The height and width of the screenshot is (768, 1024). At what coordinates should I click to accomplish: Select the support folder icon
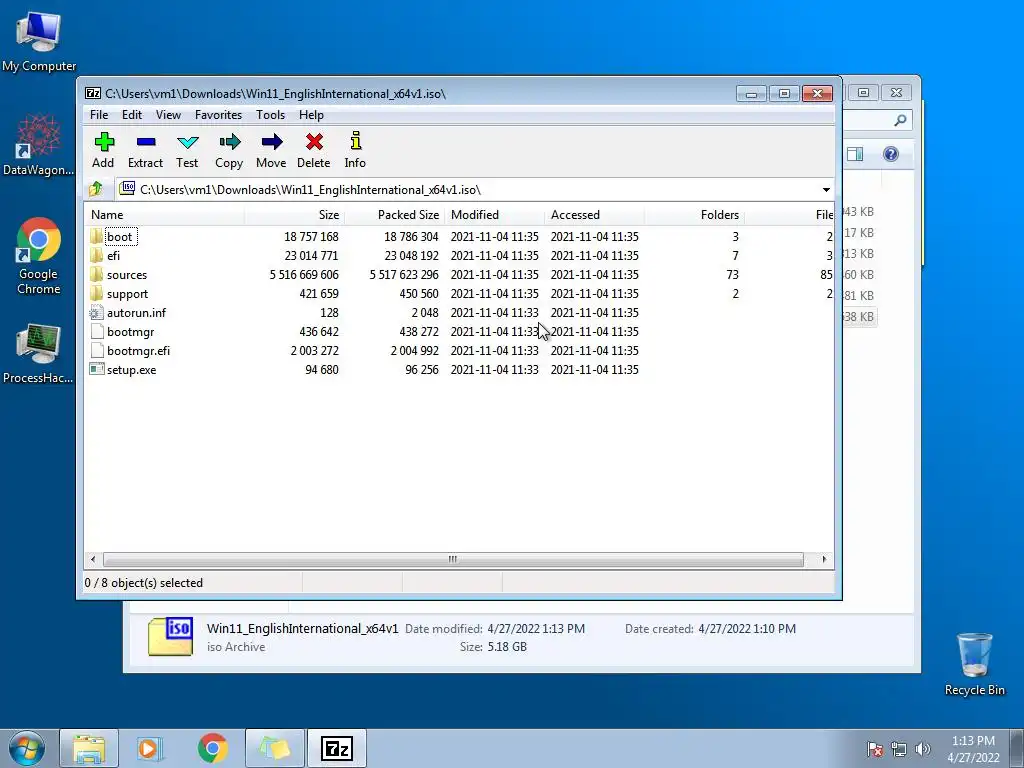pyautogui.click(x=97, y=293)
